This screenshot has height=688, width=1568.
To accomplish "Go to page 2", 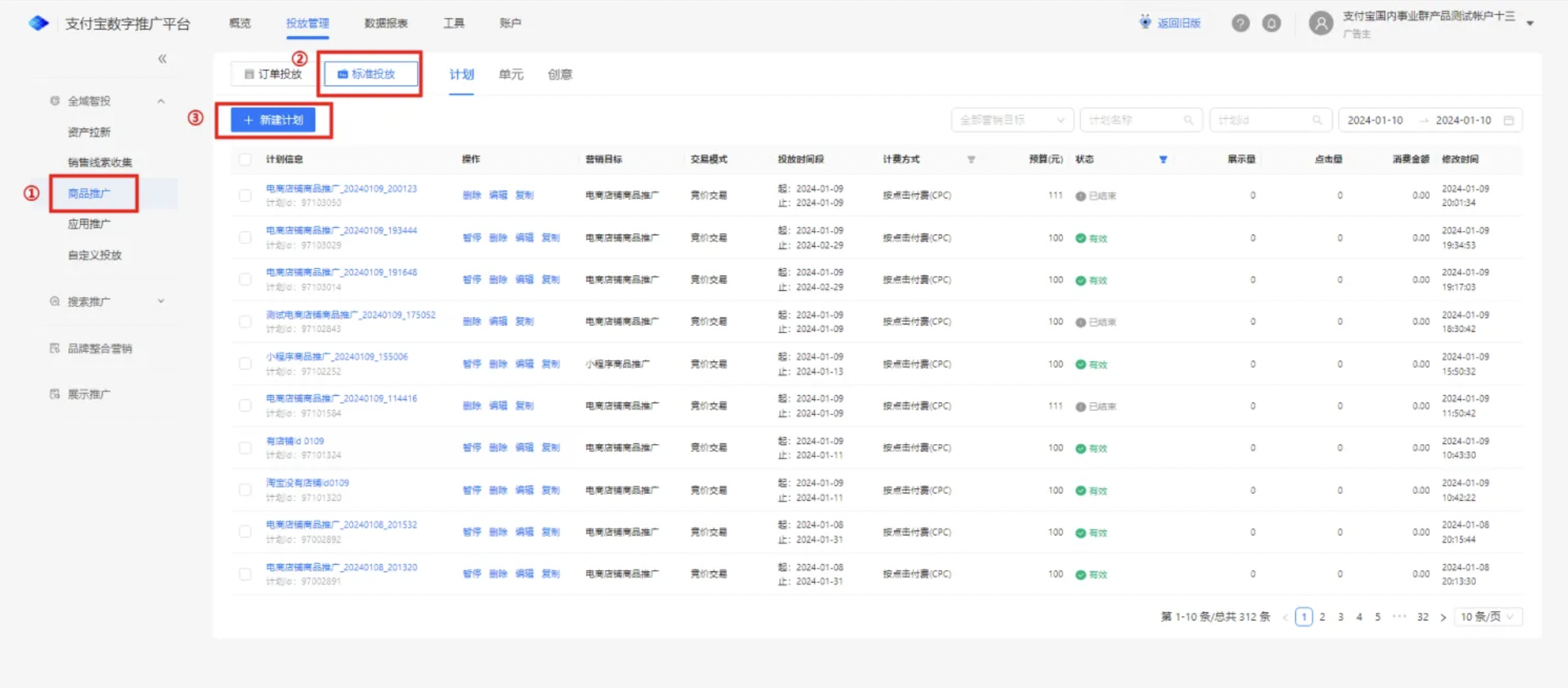I will (x=1322, y=617).
